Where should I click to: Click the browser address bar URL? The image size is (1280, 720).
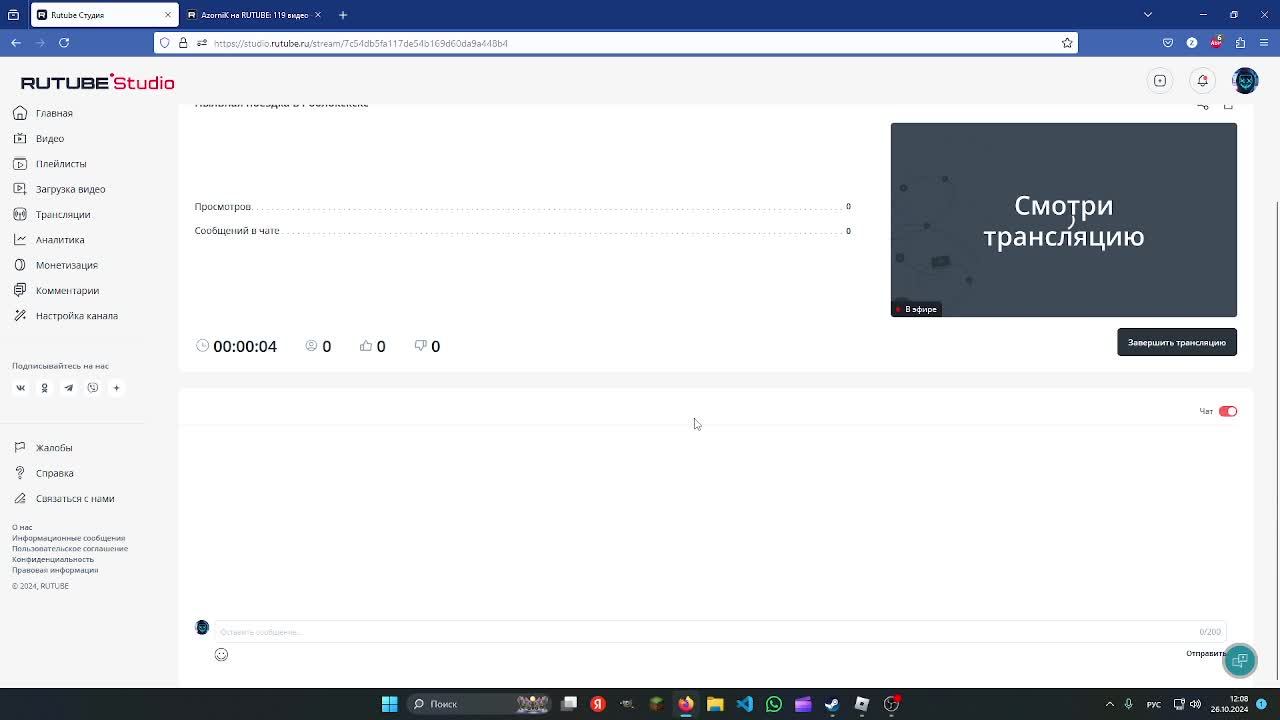[x=361, y=43]
